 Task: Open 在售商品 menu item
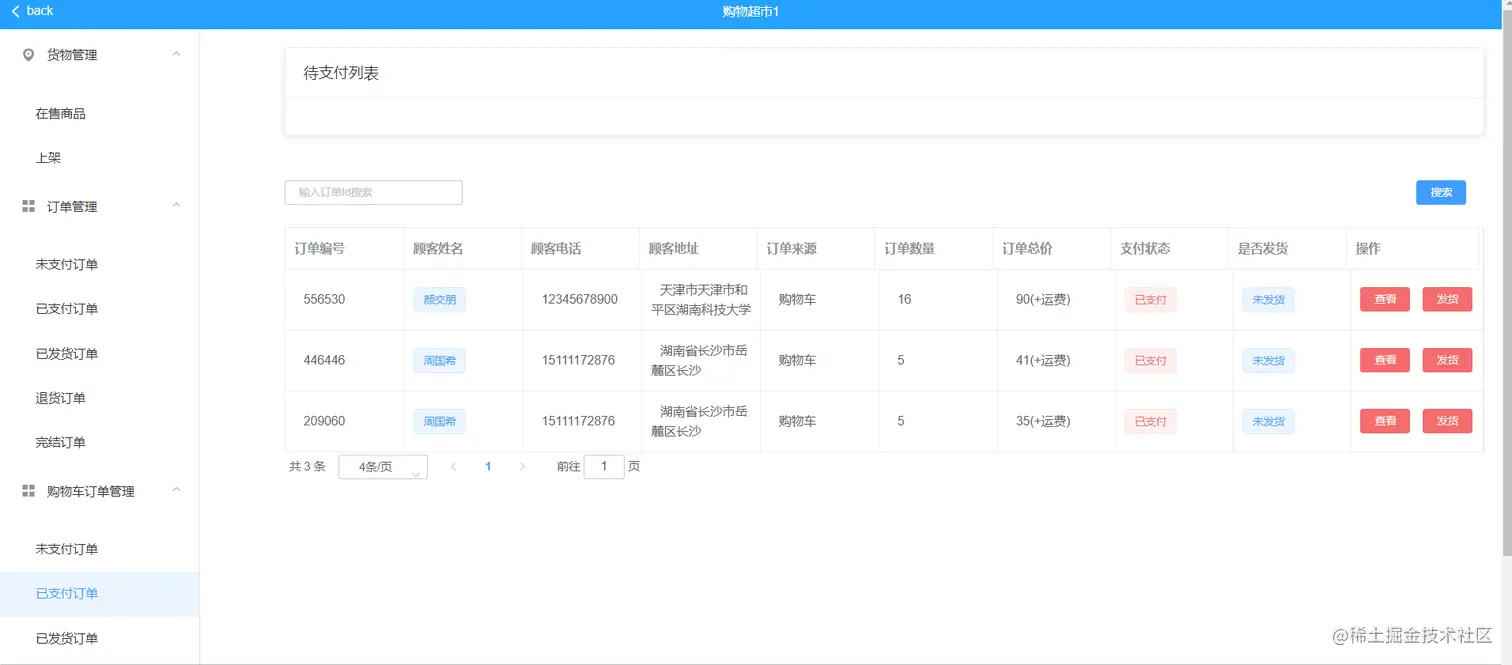(x=100, y=114)
